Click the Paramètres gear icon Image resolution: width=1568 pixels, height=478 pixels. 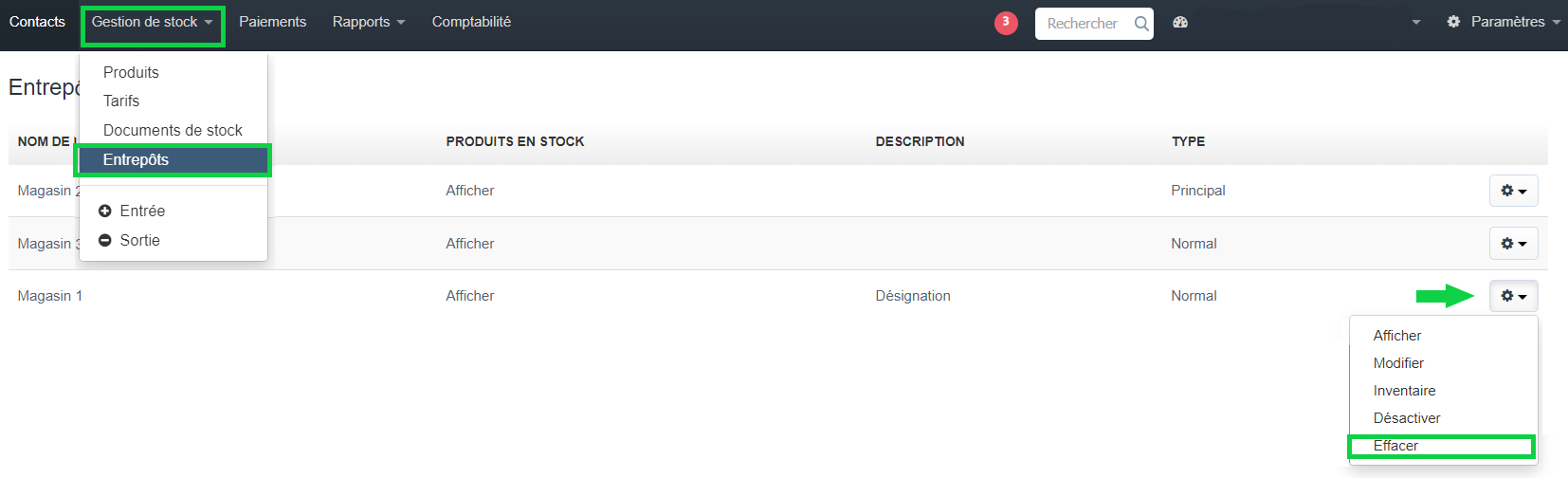click(1453, 22)
